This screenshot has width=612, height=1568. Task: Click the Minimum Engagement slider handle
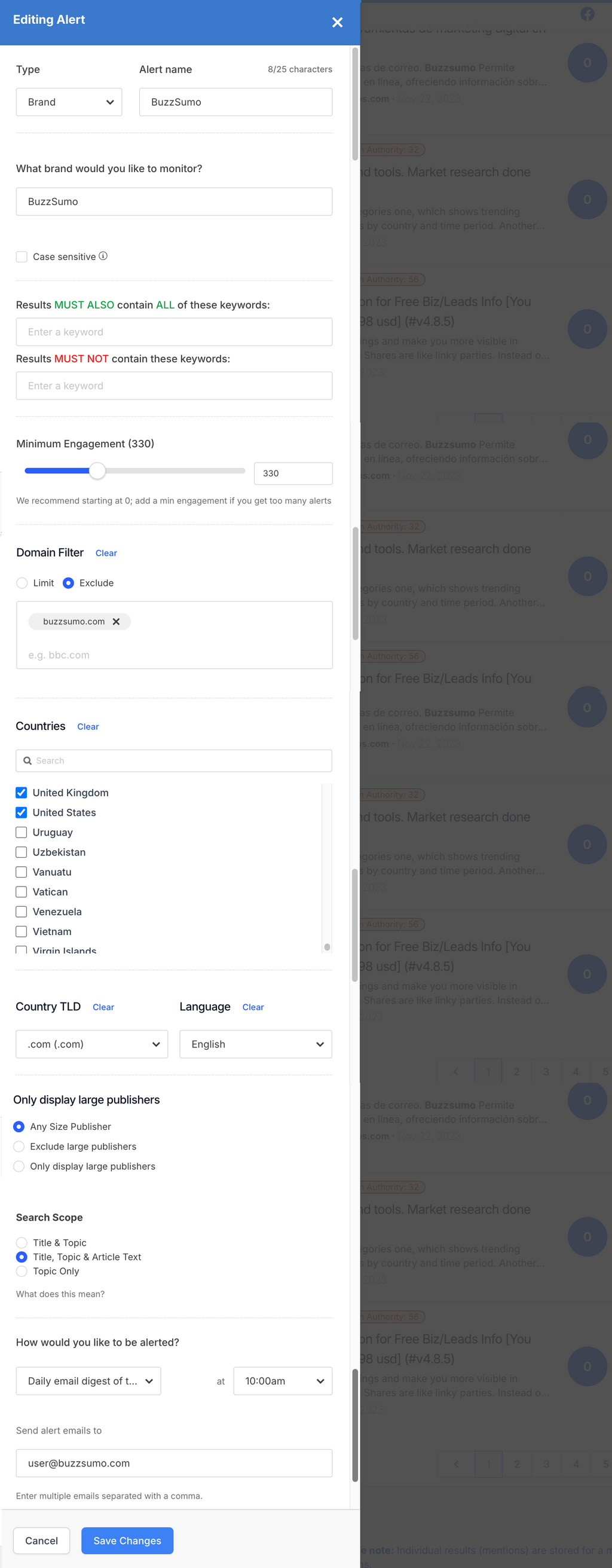click(97, 471)
